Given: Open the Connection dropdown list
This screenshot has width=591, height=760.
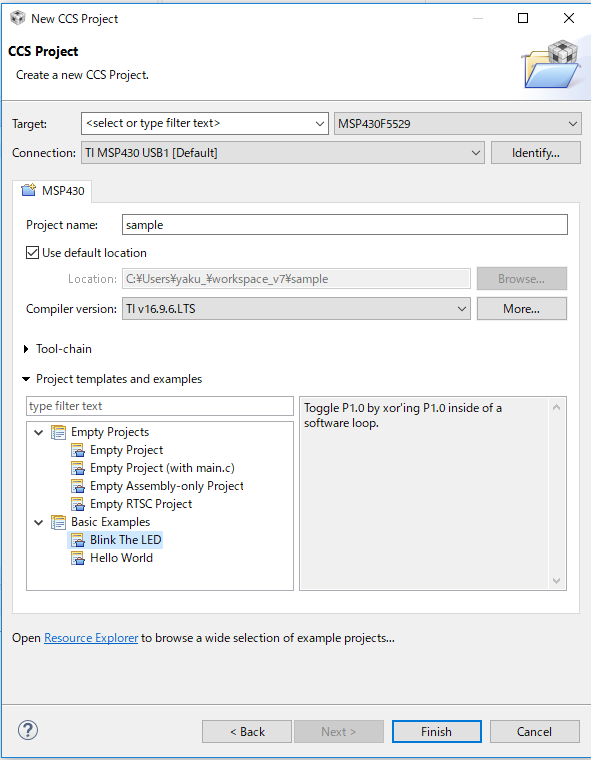Looking at the screenshot, I should [x=283, y=153].
